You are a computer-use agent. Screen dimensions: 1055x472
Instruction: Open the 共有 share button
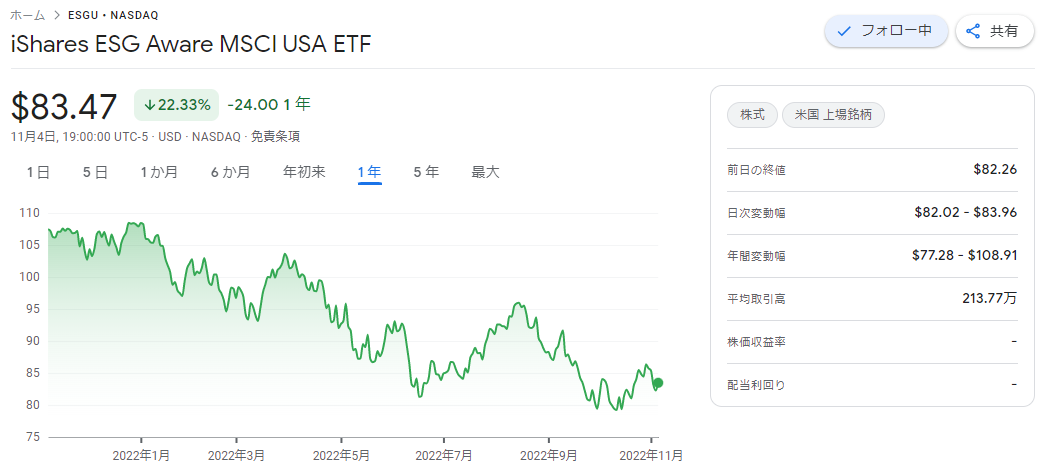(994, 31)
